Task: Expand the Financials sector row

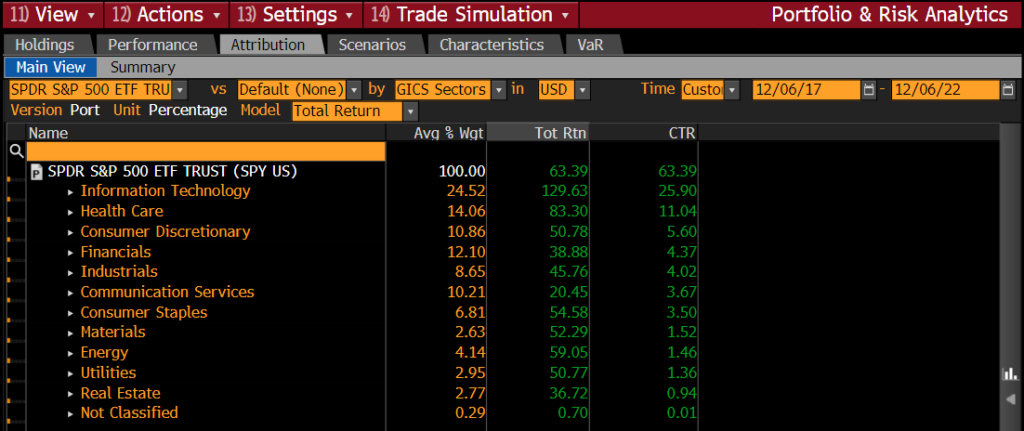Action: pos(71,253)
